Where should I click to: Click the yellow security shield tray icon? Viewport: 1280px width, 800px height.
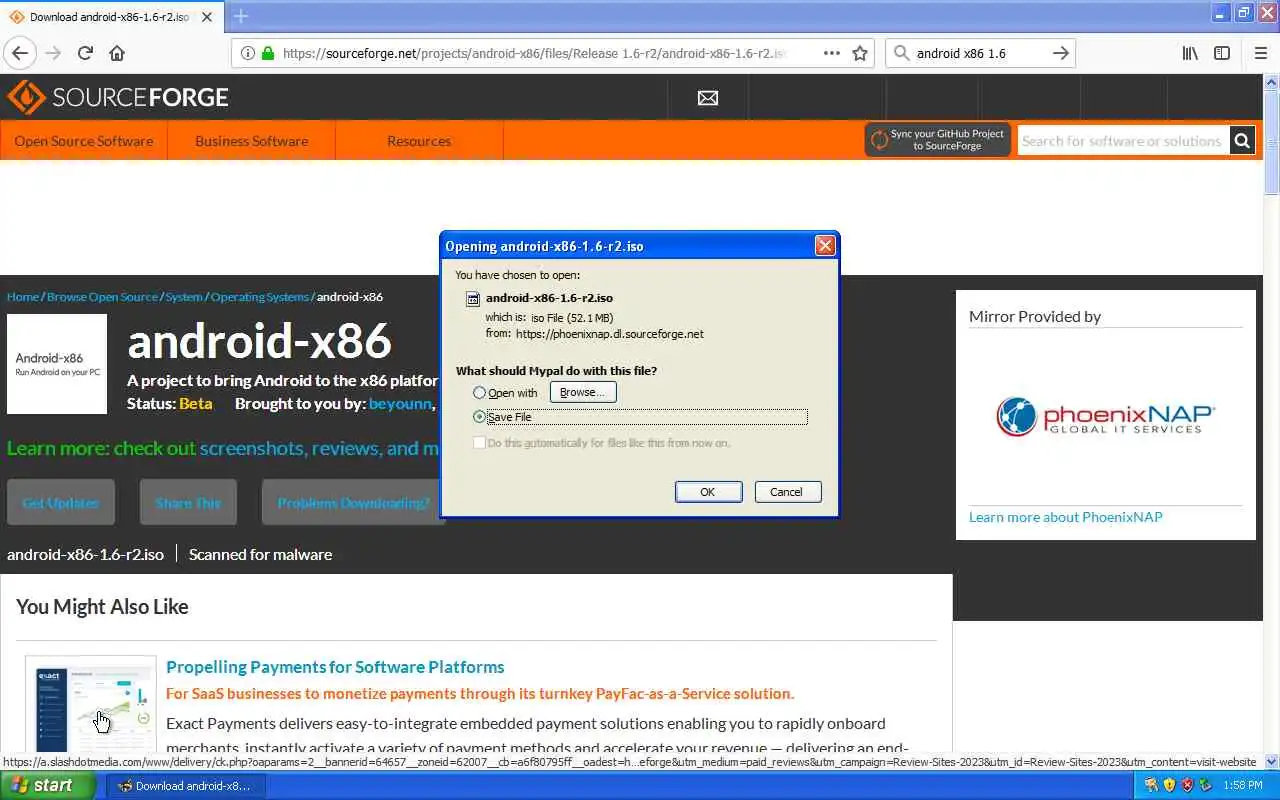click(x=1169, y=785)
